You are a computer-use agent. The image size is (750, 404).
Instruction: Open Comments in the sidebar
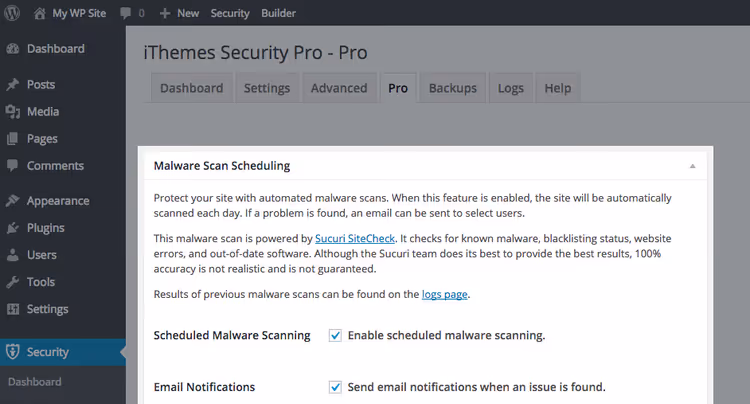point(55,166)
